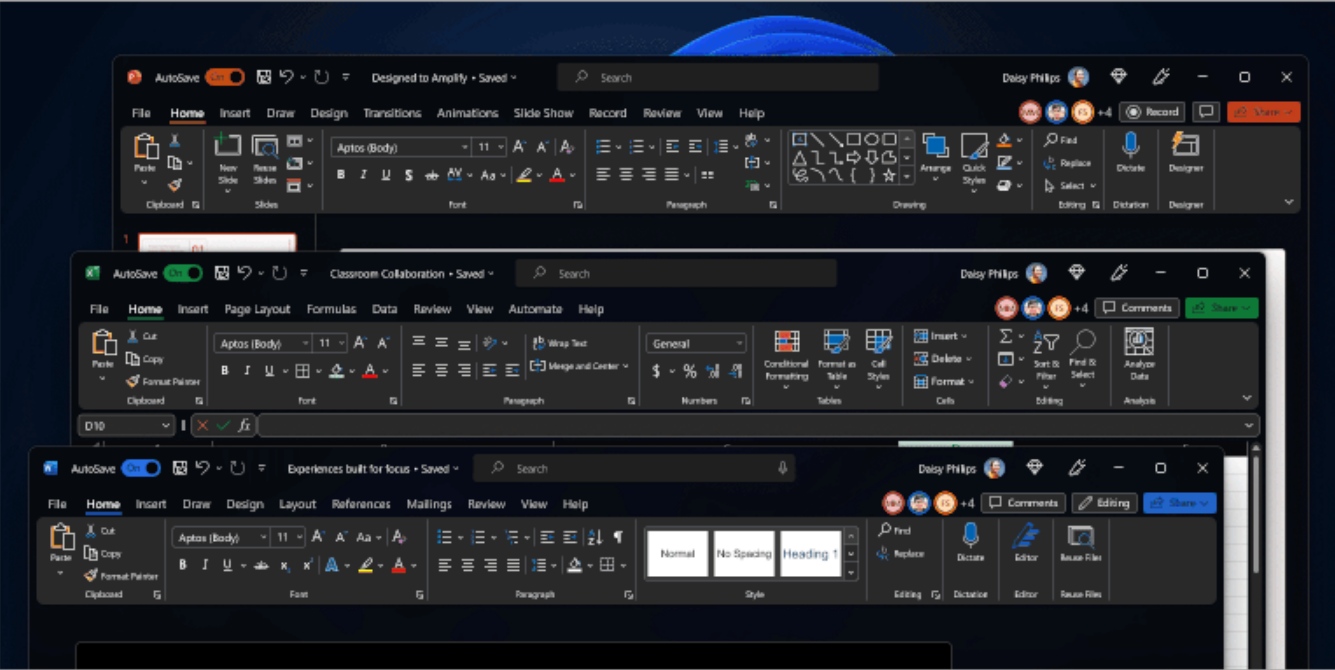Click Reuse Slides icon in PowerPoint
Viewport: 1335px width, 670px height.
click(265, 146)
